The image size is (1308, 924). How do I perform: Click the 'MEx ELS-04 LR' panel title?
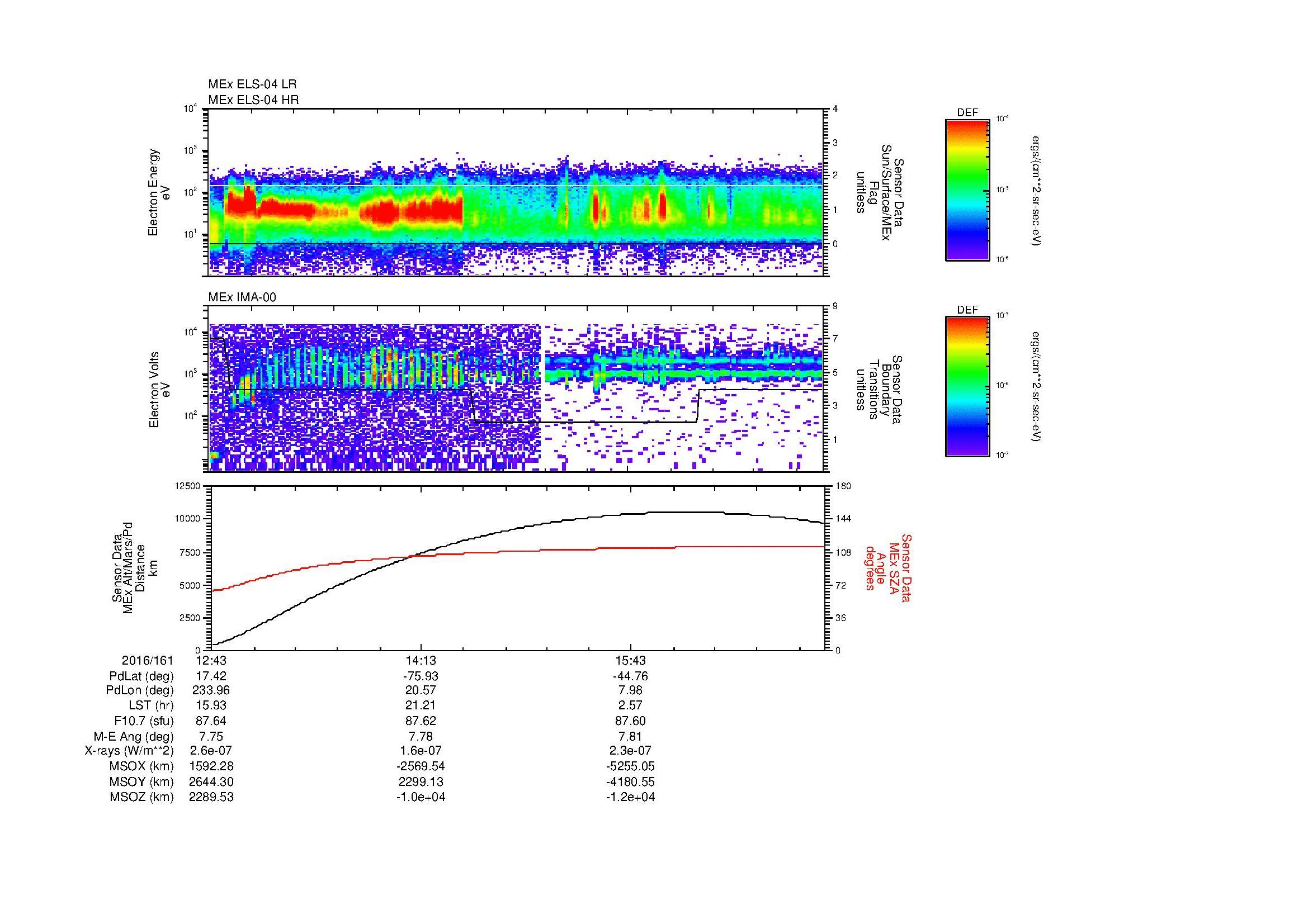pos(252,84)
